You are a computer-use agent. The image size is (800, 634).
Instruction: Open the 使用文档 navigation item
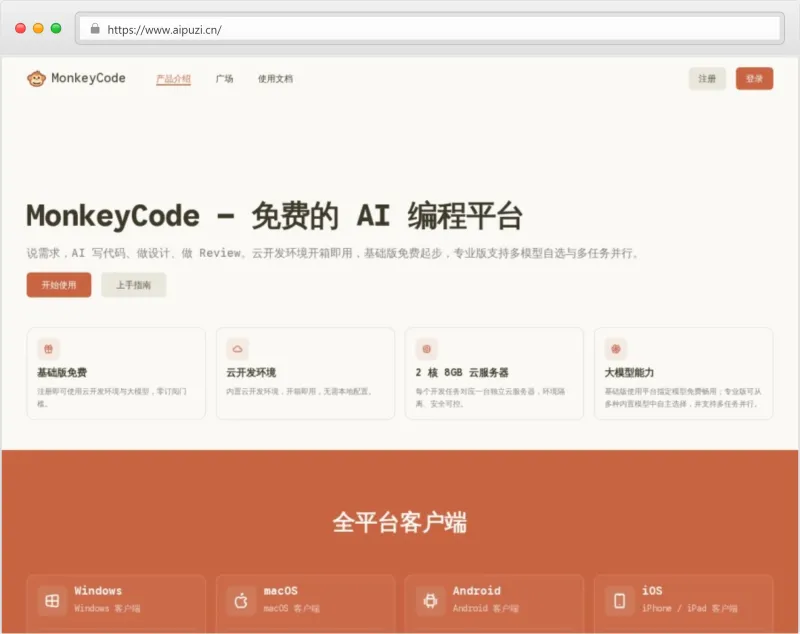(275, 78)
